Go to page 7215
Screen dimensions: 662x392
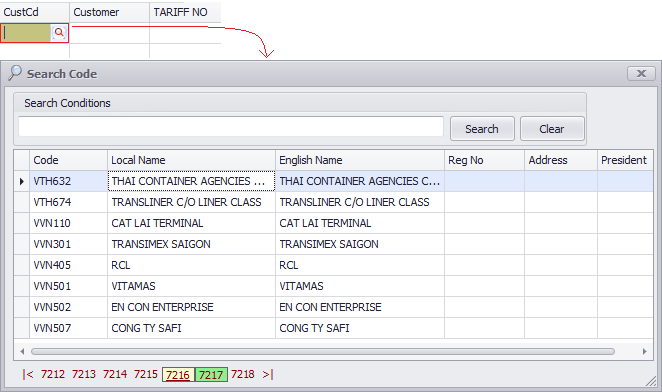pyautogui.click(x=146, y=374)
